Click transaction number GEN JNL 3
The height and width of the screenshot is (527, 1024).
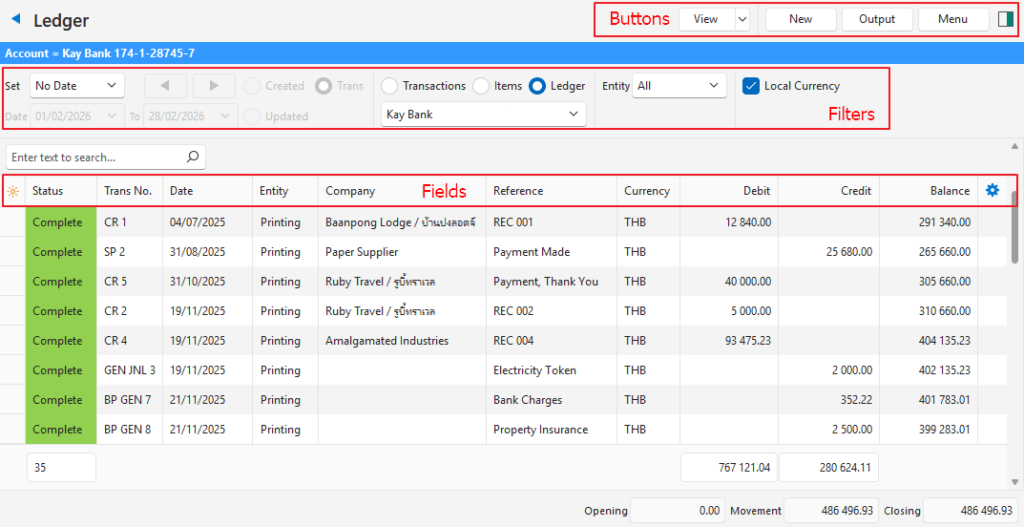tap(130, 370)
